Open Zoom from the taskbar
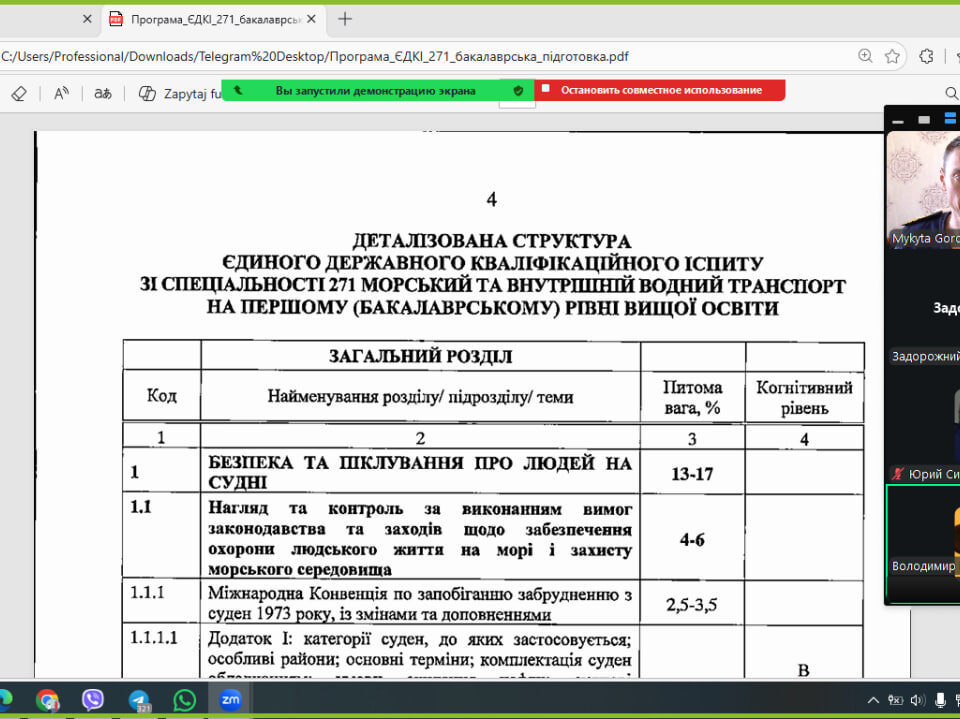The width and height of the screenshot is (960, 719). coord(230,699)
